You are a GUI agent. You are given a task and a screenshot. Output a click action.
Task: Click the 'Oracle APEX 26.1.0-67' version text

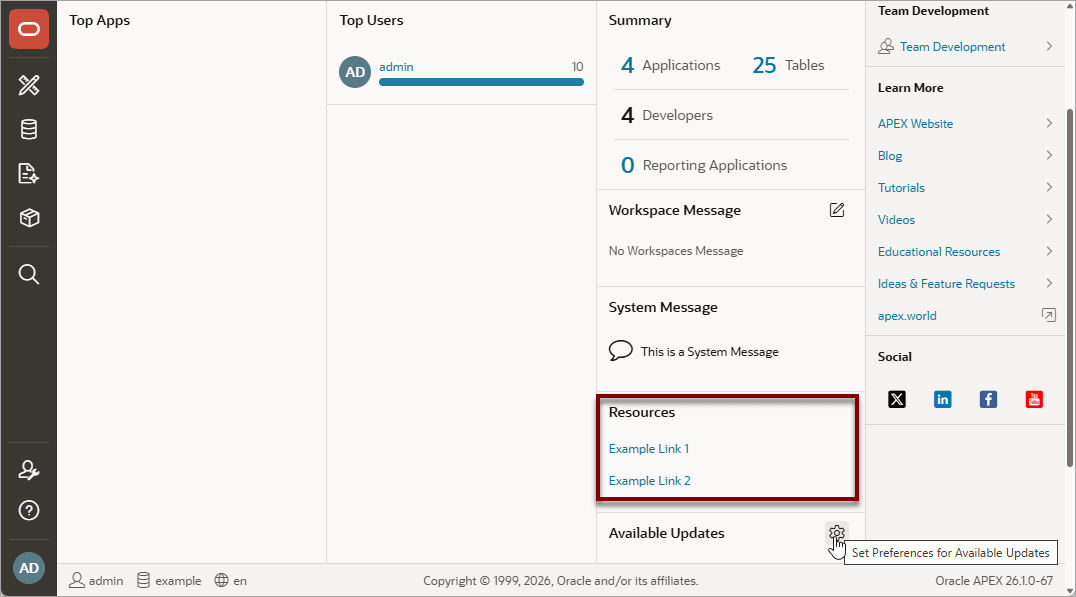pyautogui.click(x=994, y=581)
